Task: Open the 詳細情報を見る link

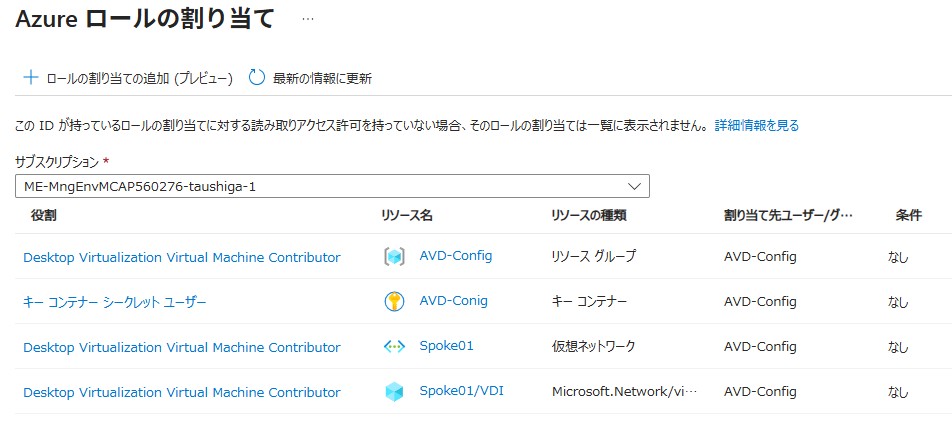Action: click(756, 126)
